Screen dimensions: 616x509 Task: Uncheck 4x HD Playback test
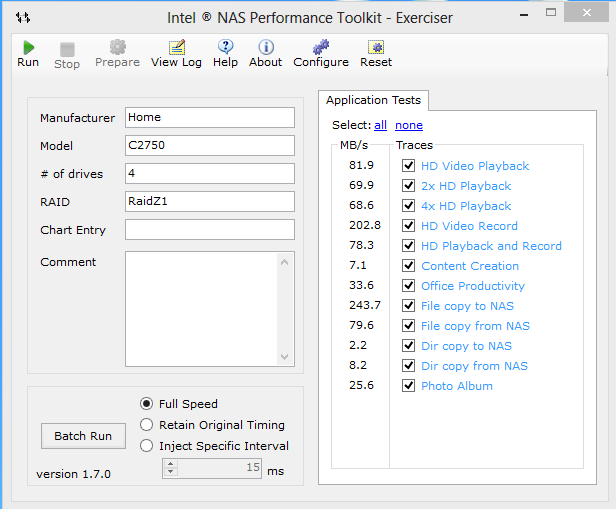(x=409, y=205)
